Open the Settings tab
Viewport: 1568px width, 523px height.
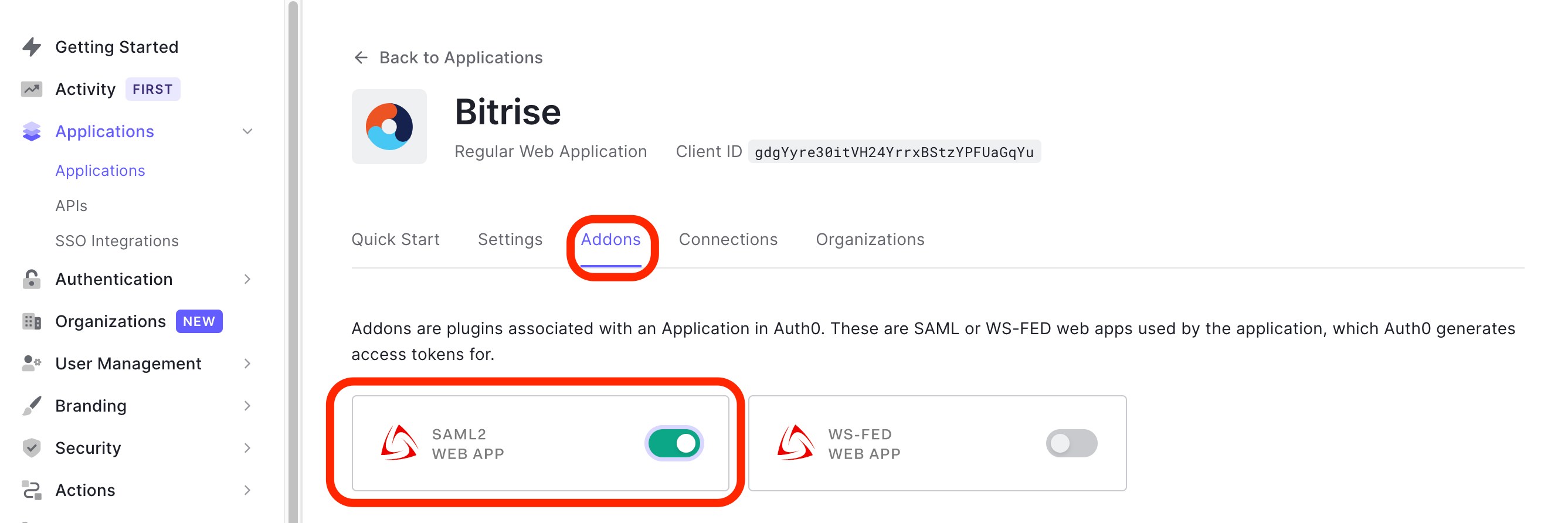click(x=510, y=240)
